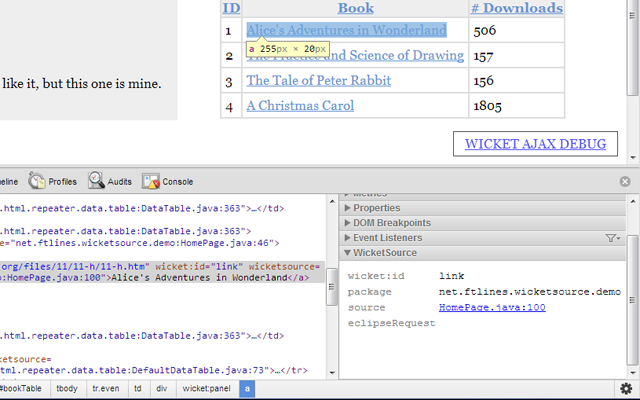640x400 pixels.
Task: Click Elements panel scroll-down arrow
Action: [332, 373]
